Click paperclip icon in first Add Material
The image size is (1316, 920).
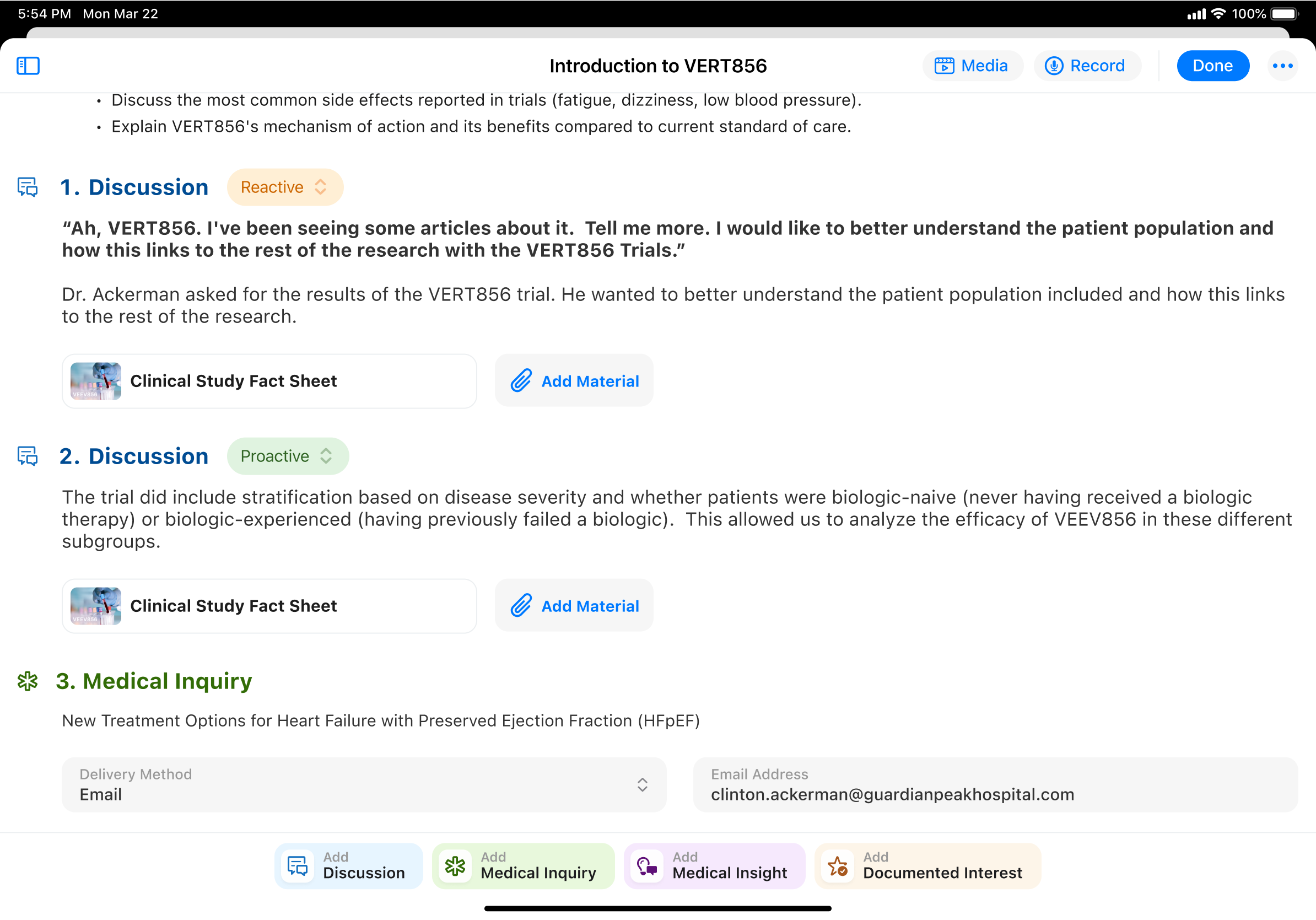click(x=521, y=380)
